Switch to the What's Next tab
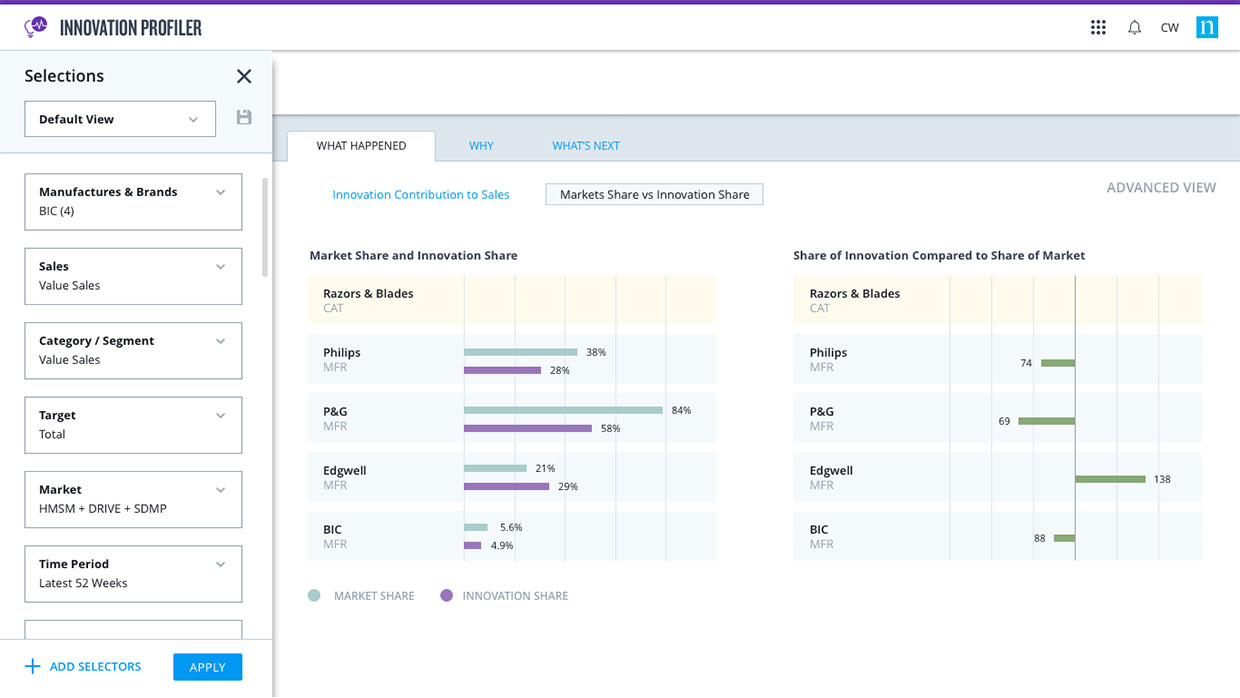 pyautogui.click(x=586, y=146)
